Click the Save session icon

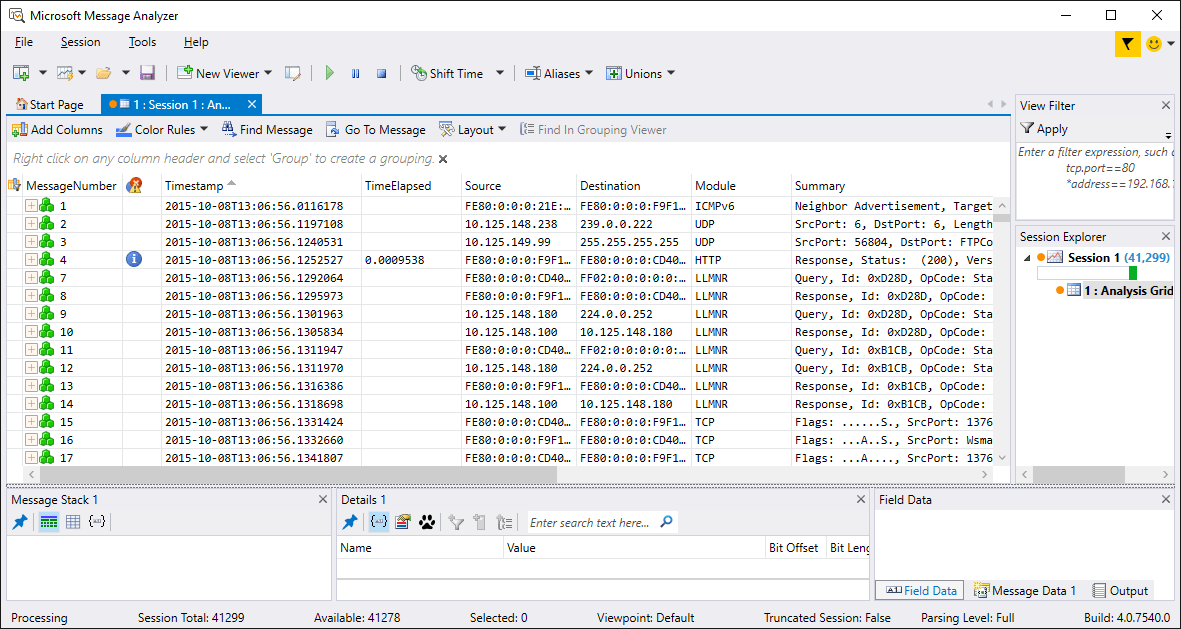pos(147,72)
